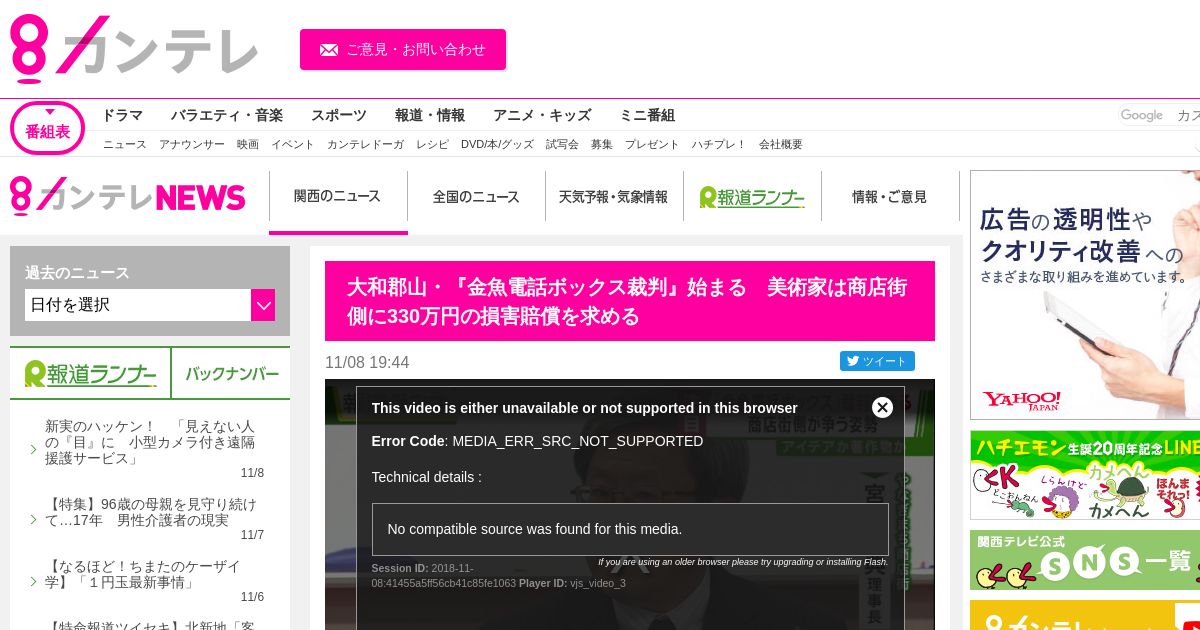Open the レシピ link
1200x630 pixels.
click(x=432, y=144)
